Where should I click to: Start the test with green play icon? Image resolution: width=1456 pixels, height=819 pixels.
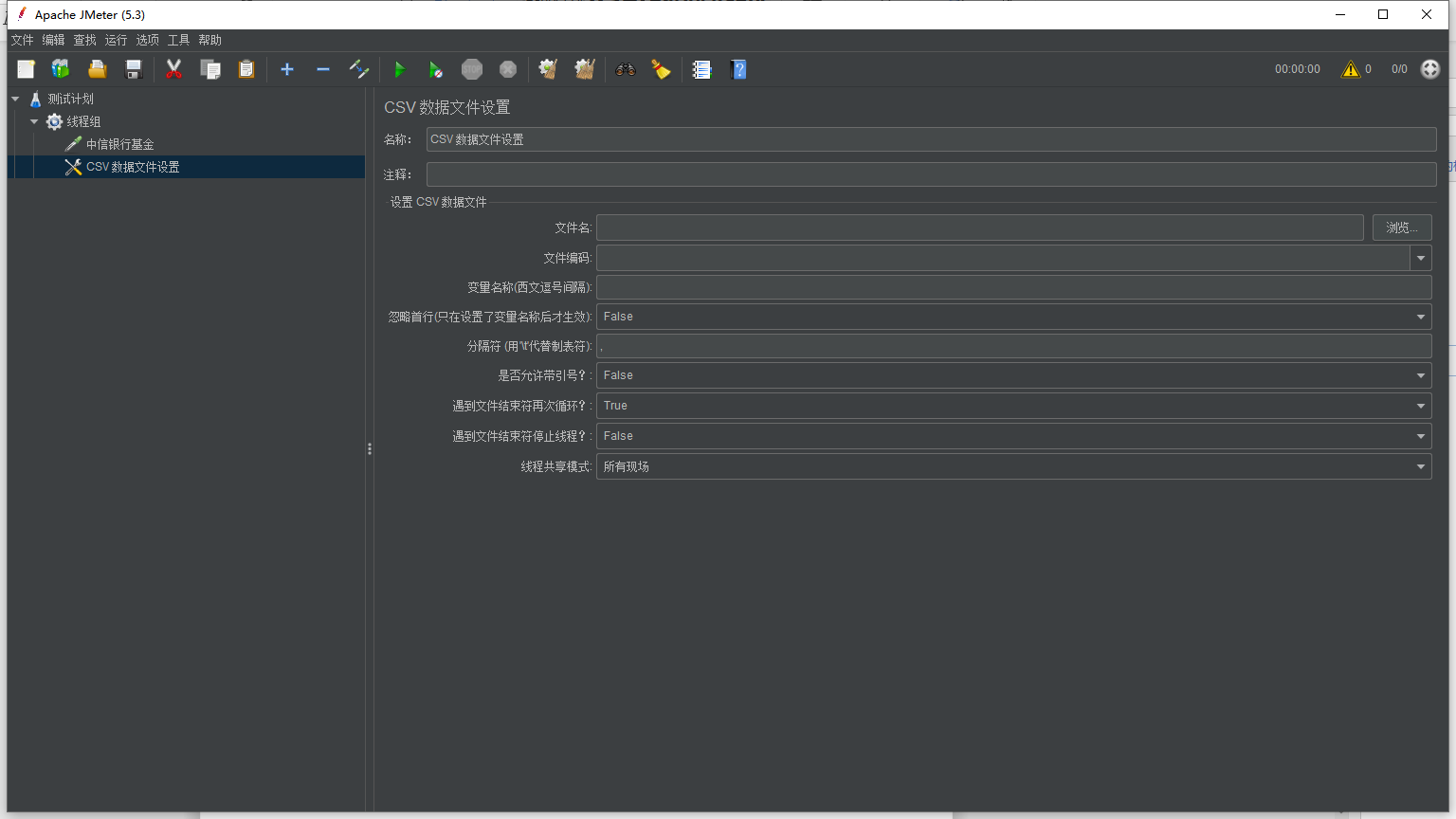click(399, 69)
